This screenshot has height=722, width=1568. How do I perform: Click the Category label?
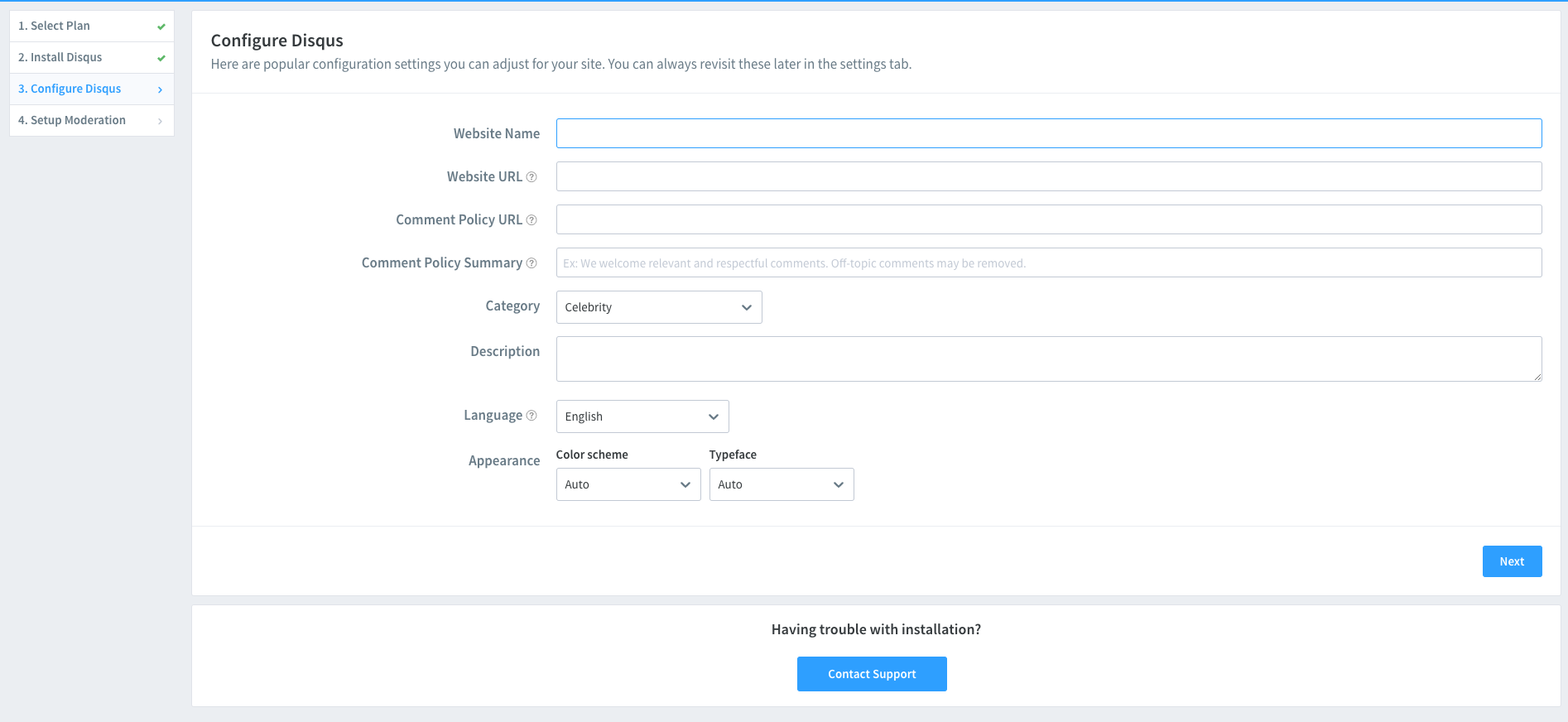[512, 306]
